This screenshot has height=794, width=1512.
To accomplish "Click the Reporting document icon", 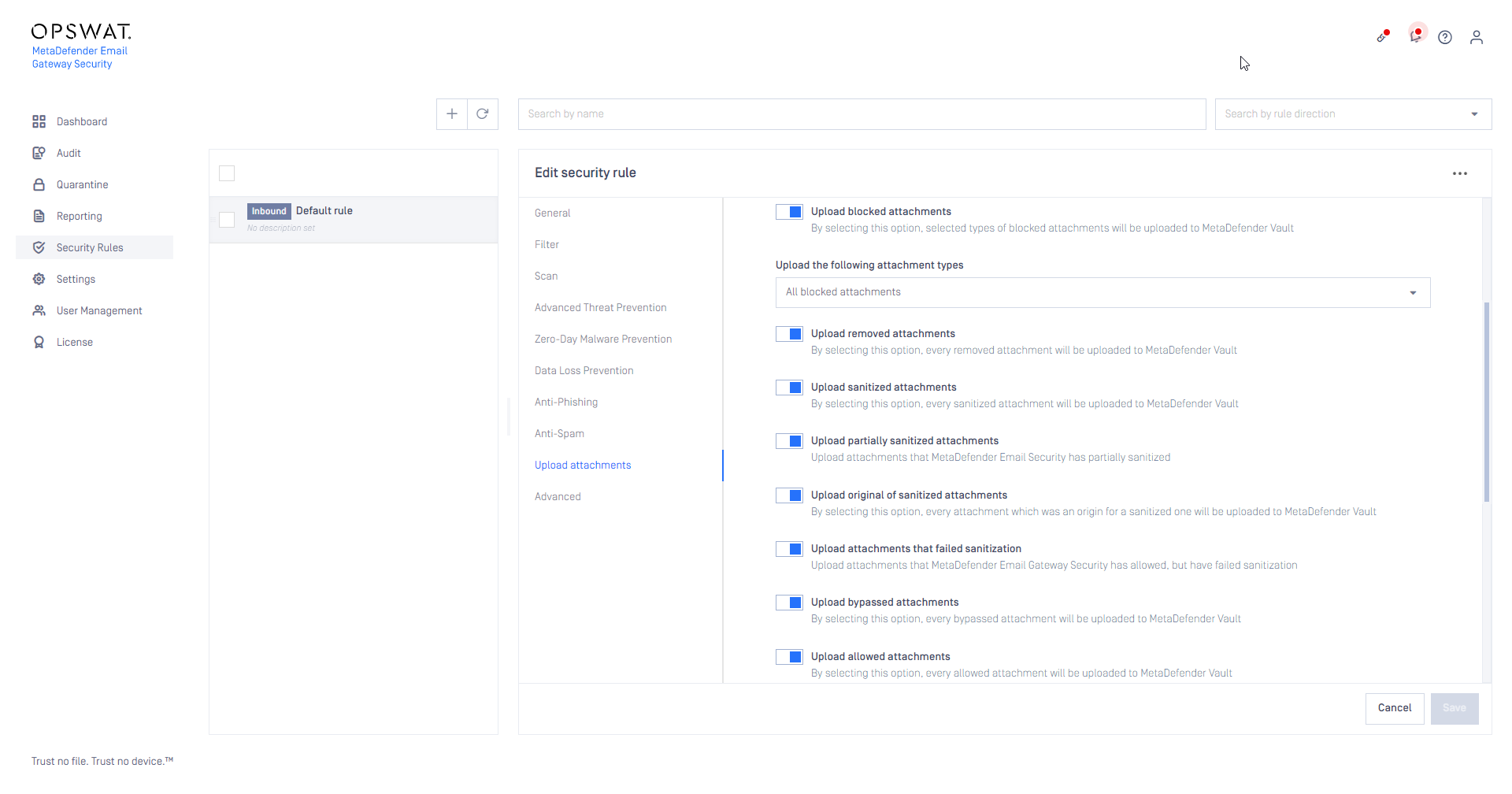I will tap(39, 216).
